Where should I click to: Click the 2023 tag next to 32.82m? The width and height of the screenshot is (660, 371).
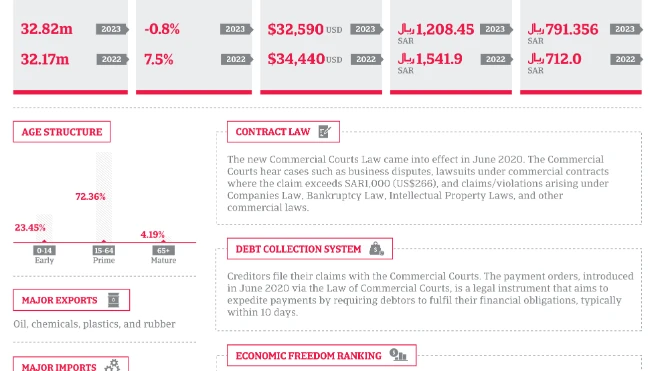pos(112,29)
